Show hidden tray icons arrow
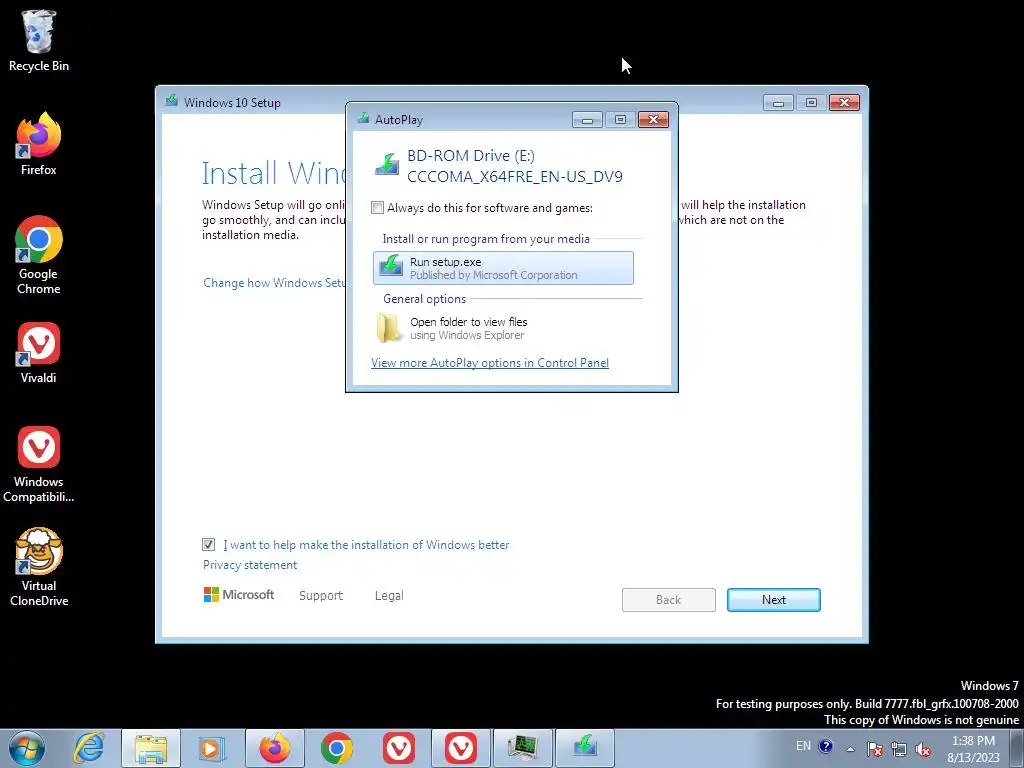 pos(850,748)
